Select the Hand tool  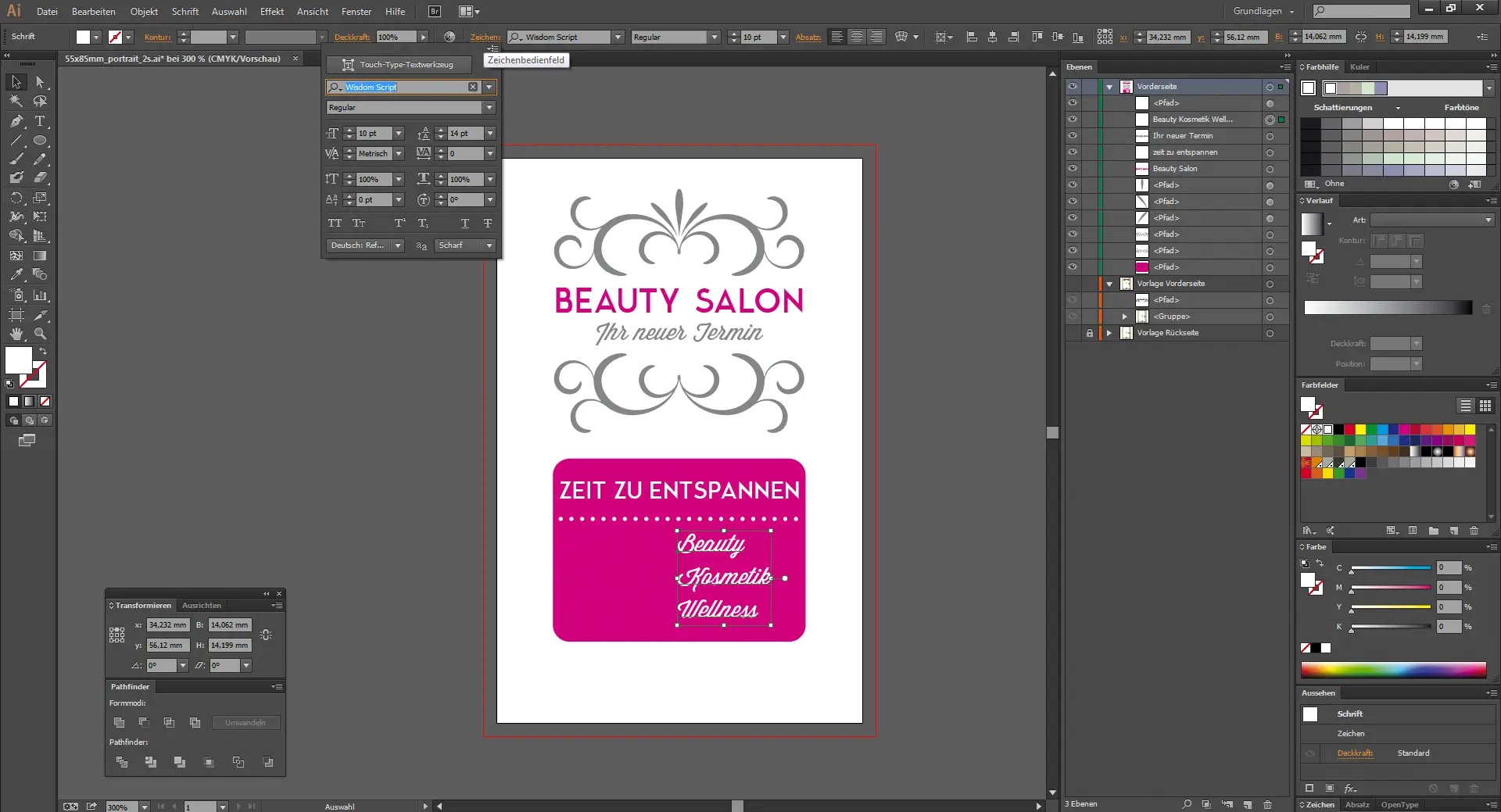click(16, 334)
